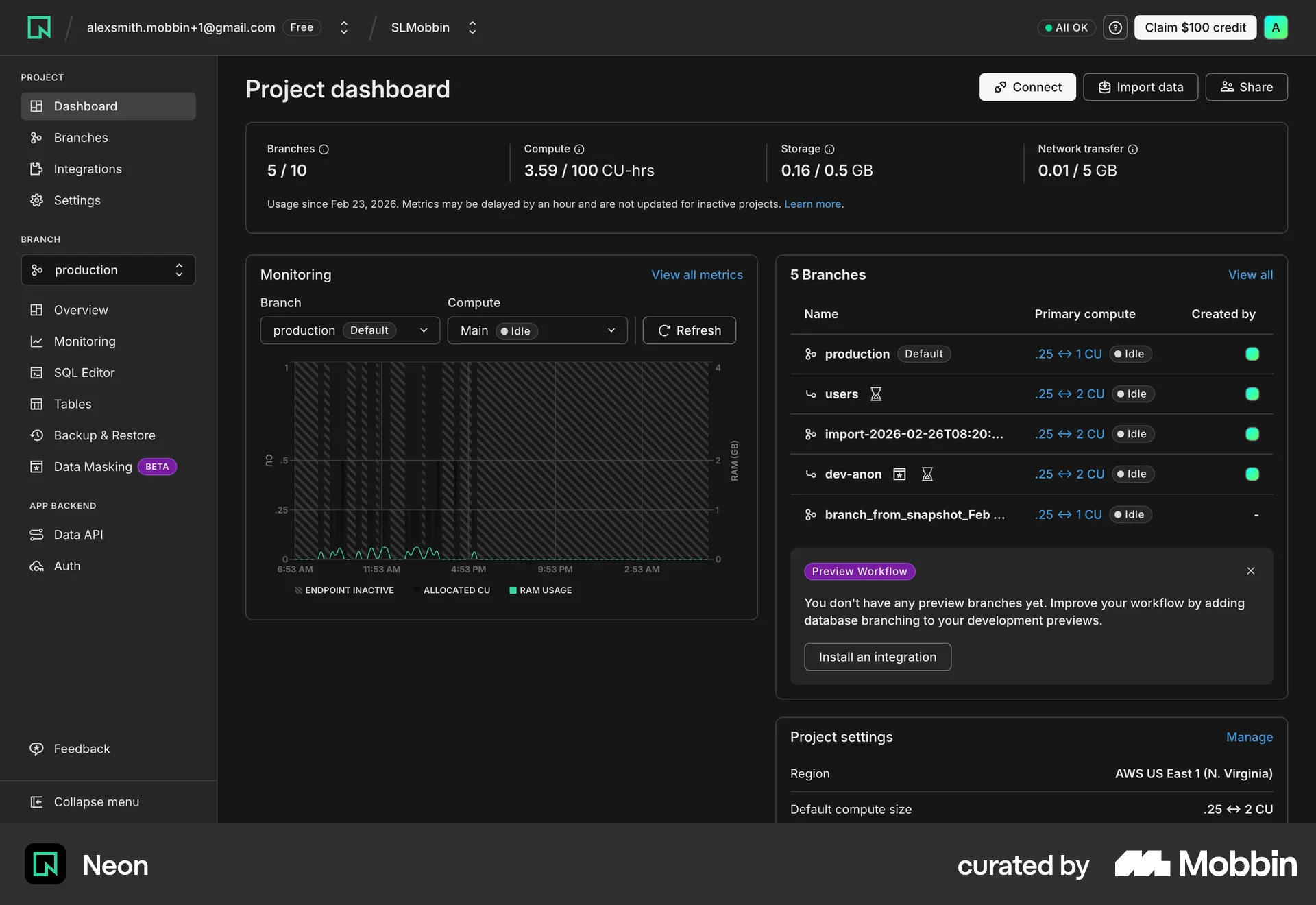Open branch Overview
The height and width of the screenshot is (905, 1316).
(108, 311)
